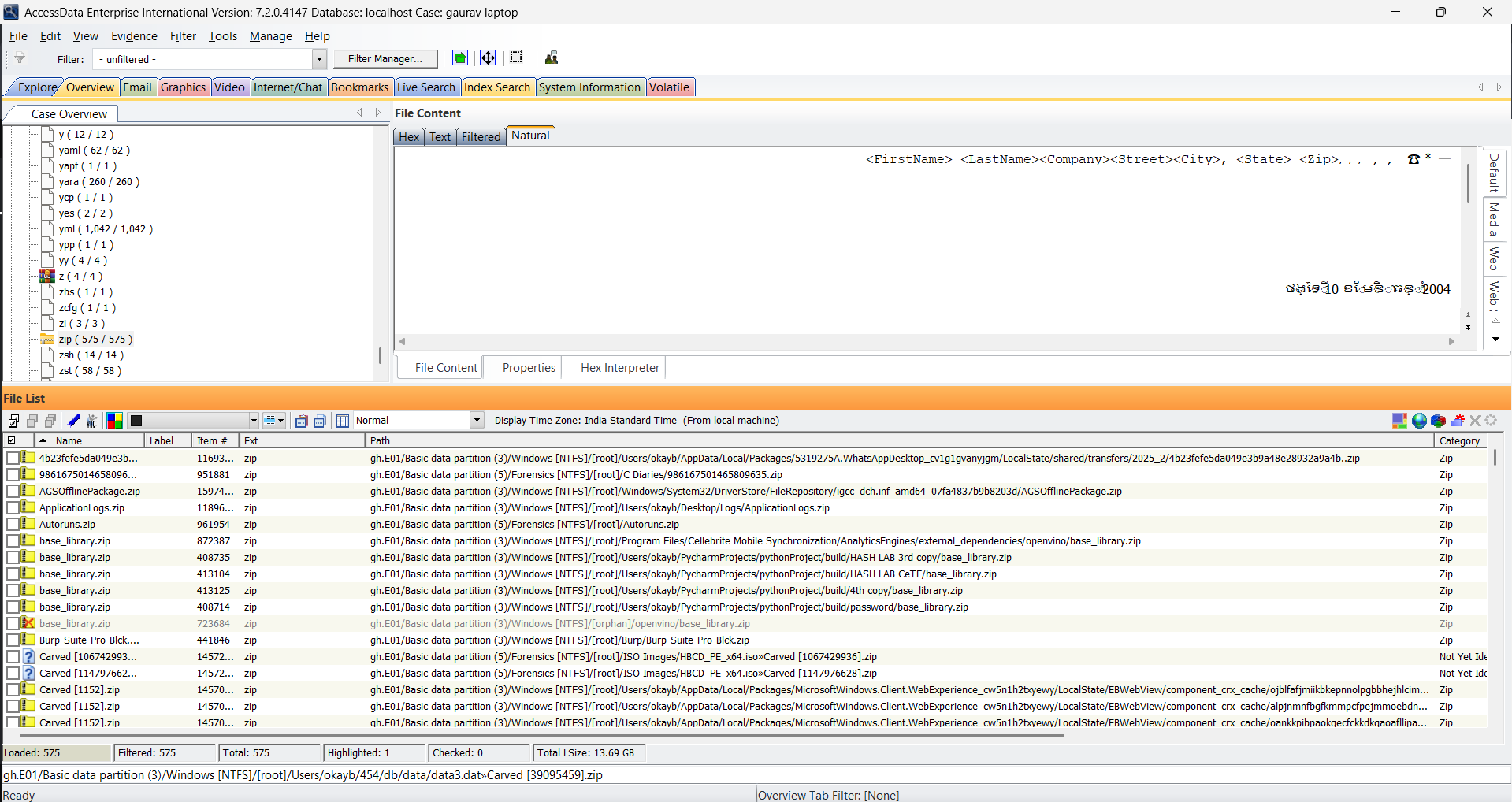The height and width of the screenshot is (802, 1512).
Task: Click the file content horizontal scrollbar
Action: point(927,341)
